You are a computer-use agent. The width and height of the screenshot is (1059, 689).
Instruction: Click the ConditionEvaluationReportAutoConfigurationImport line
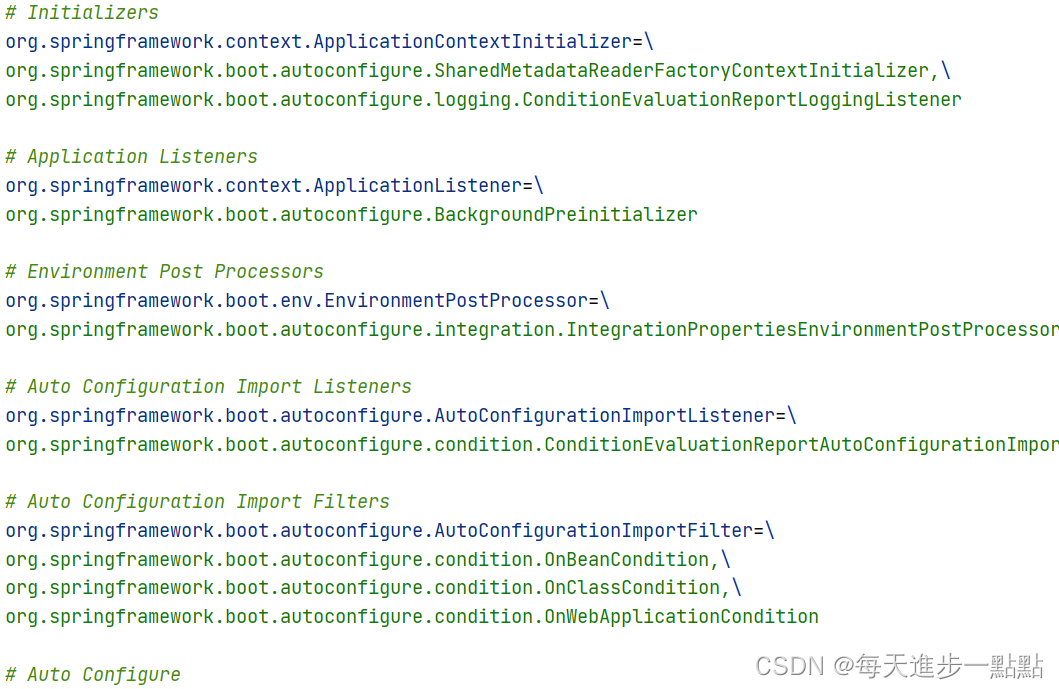coord(532,444)
